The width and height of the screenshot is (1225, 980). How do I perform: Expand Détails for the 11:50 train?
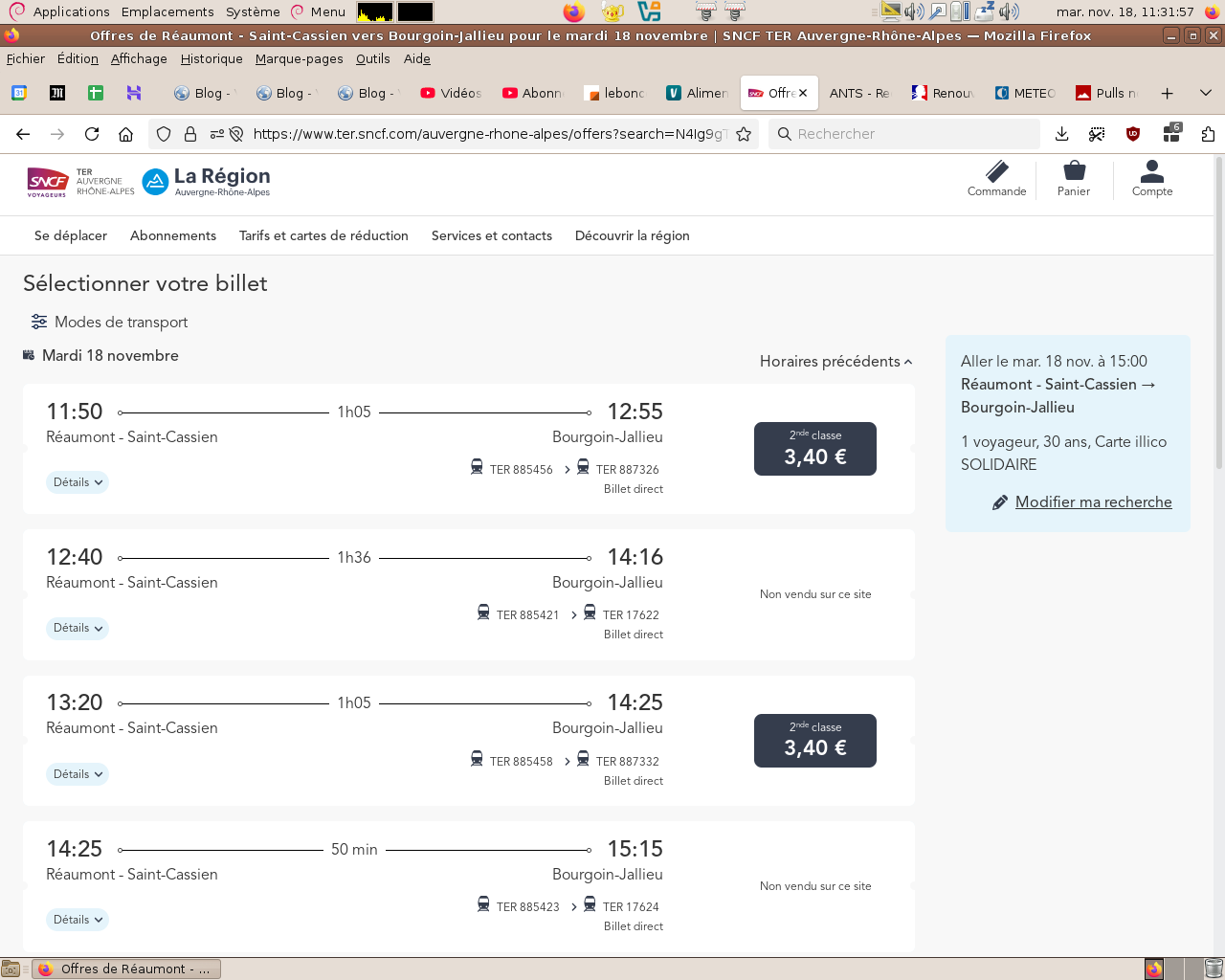click(78, 482)
